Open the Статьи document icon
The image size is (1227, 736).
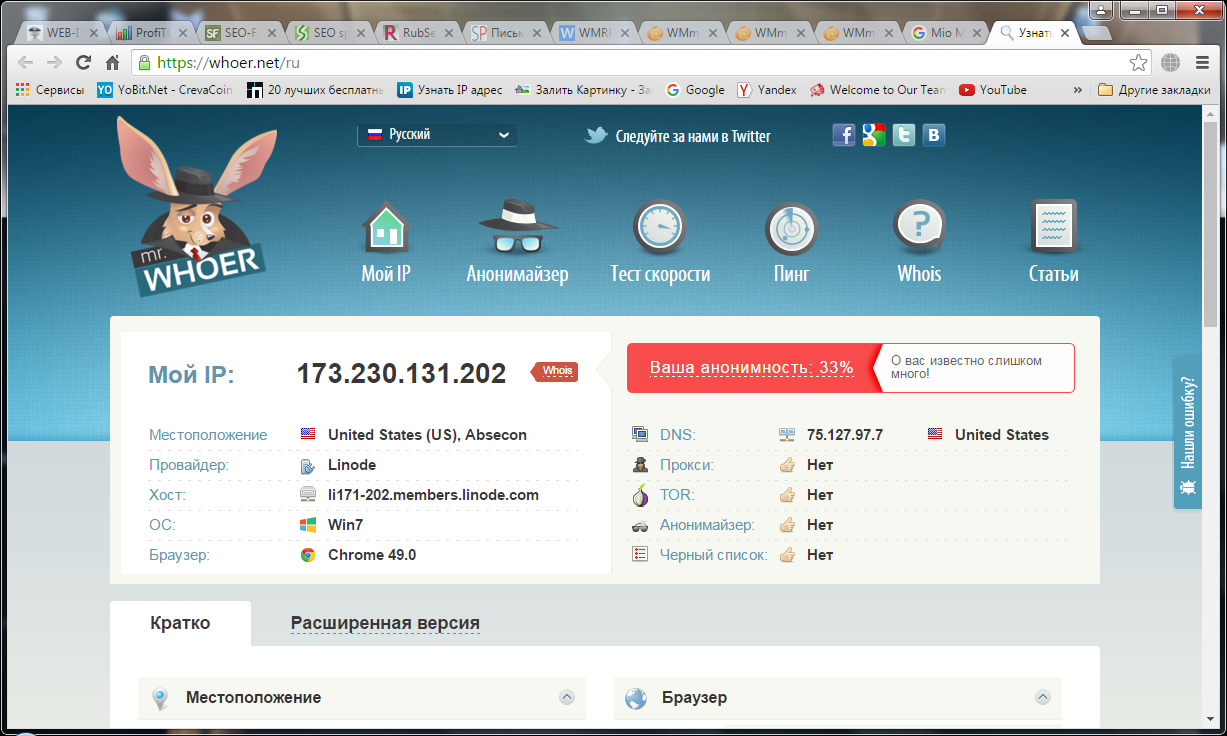click(x=1053, y=227)
